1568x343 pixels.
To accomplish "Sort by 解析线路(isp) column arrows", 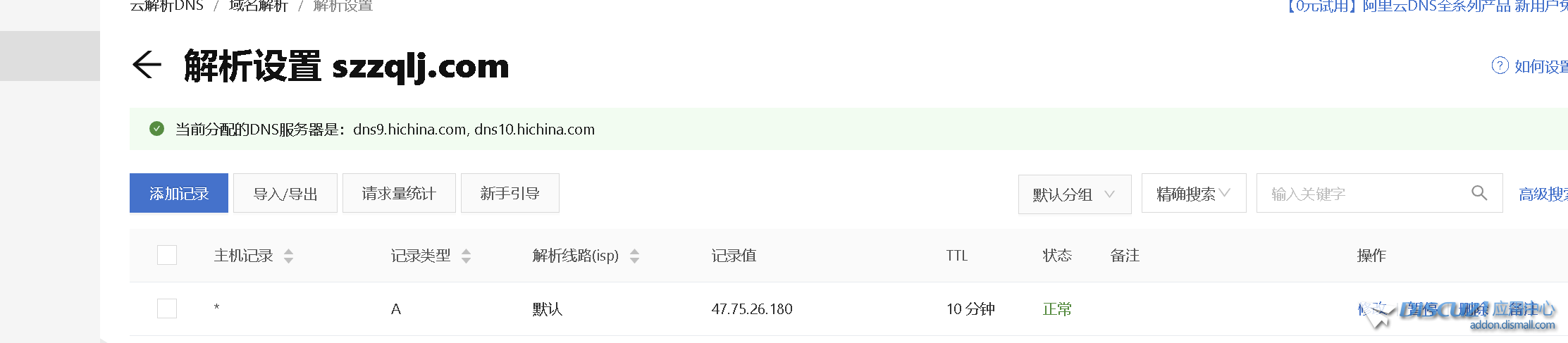I will (x=634, y=256).
